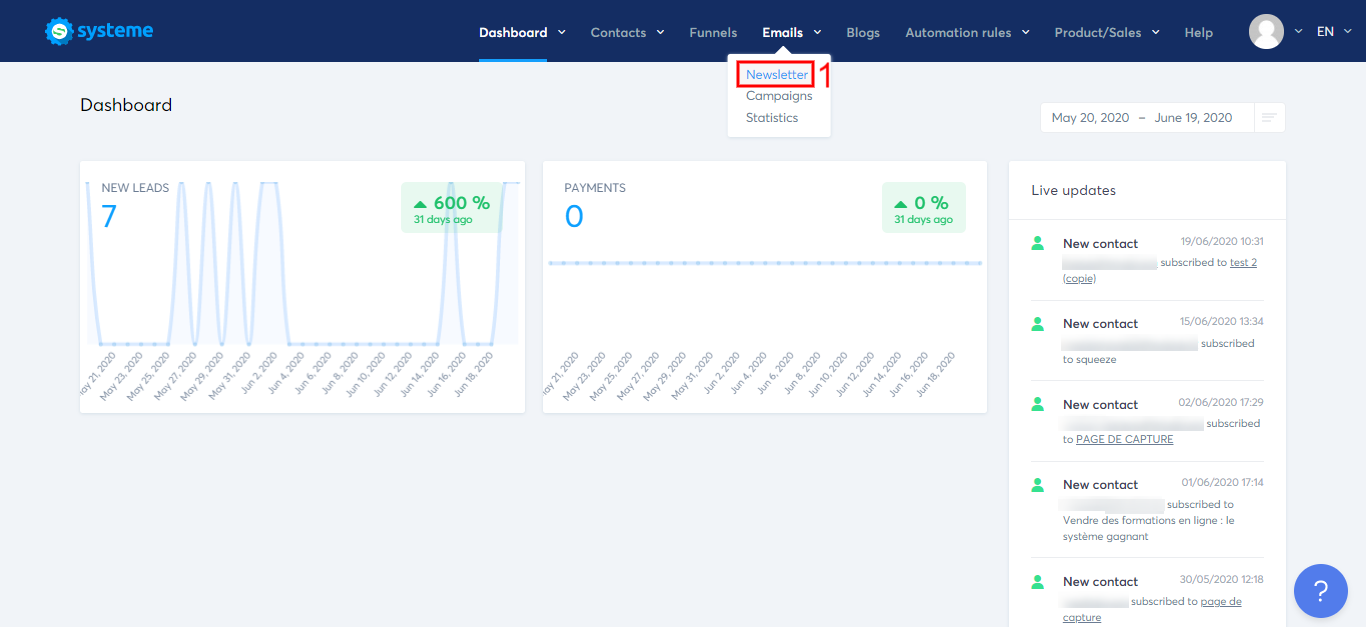This screenshot has width=1366, height=627.
Task: Open the user avatar profile icon
Action: (1266, 31)
